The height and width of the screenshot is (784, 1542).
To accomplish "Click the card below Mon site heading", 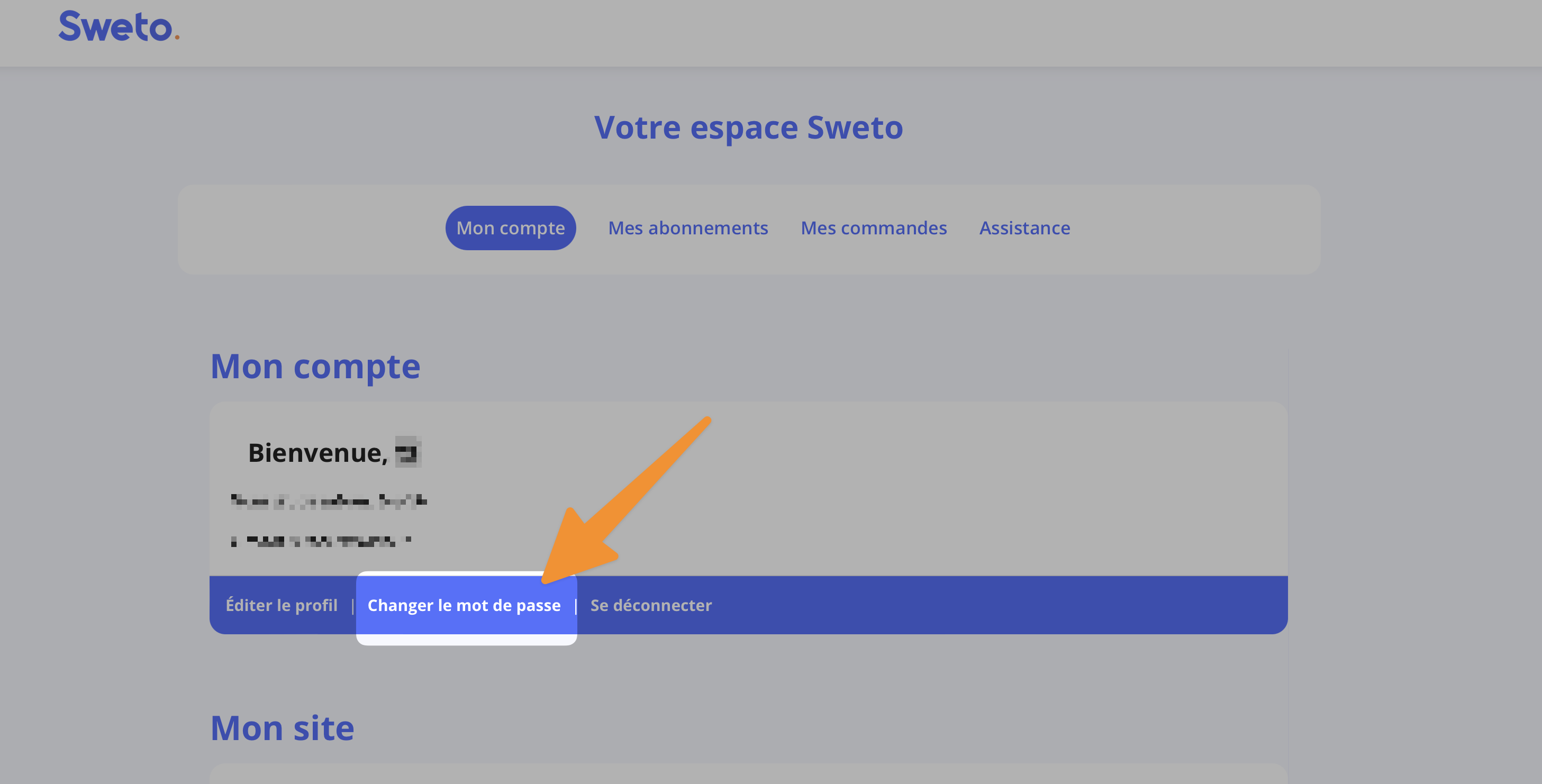I will pyautogui.click(x=748, y=774).
